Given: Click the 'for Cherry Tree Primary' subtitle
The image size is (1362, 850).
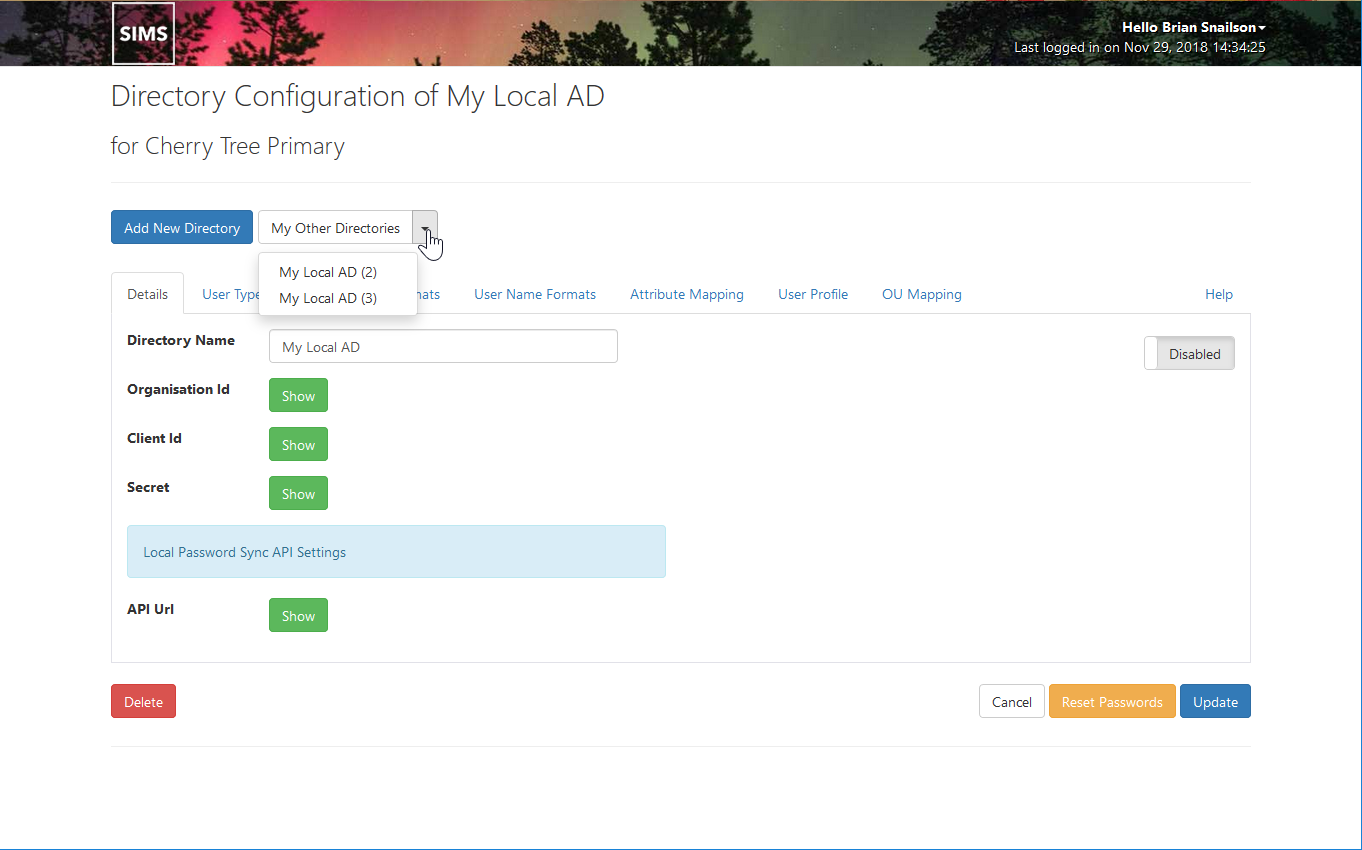Looking at the screenshot, I should (228, 146).
